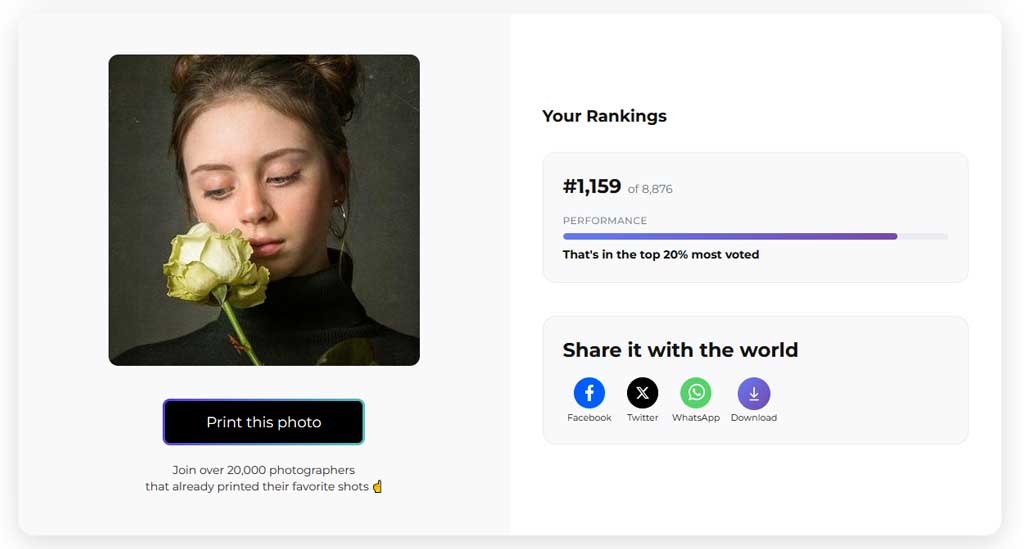Screen dimensions: 1024x549
Task: Open the portrait photo with rose
Action: click(x=264, y=210)
